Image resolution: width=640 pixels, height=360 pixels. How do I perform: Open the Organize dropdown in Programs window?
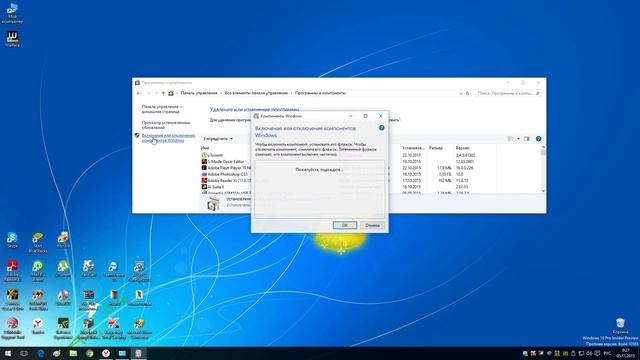pyautogui.click(x=218, y=139)
